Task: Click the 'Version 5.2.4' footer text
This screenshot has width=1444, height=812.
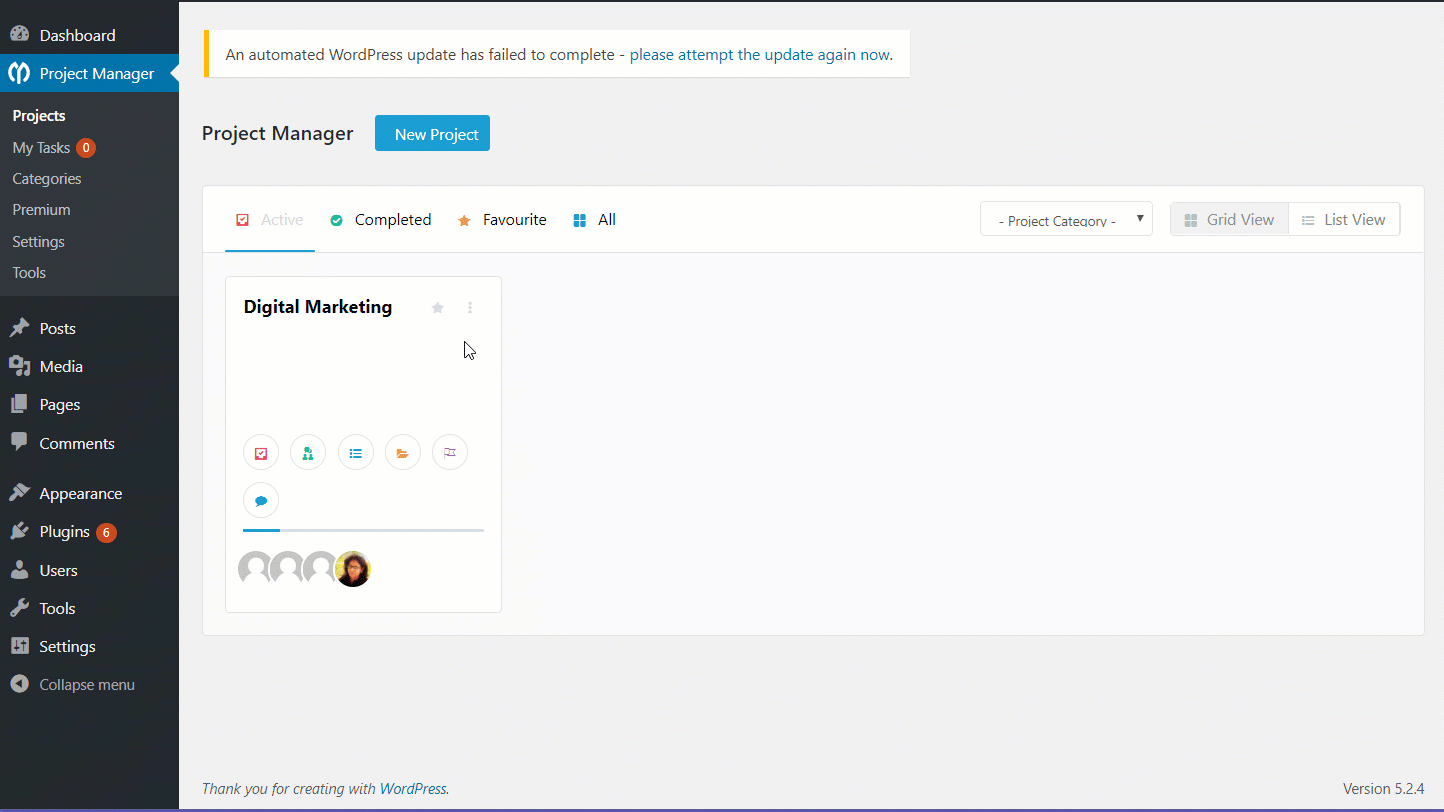Action: (1383, 789)
